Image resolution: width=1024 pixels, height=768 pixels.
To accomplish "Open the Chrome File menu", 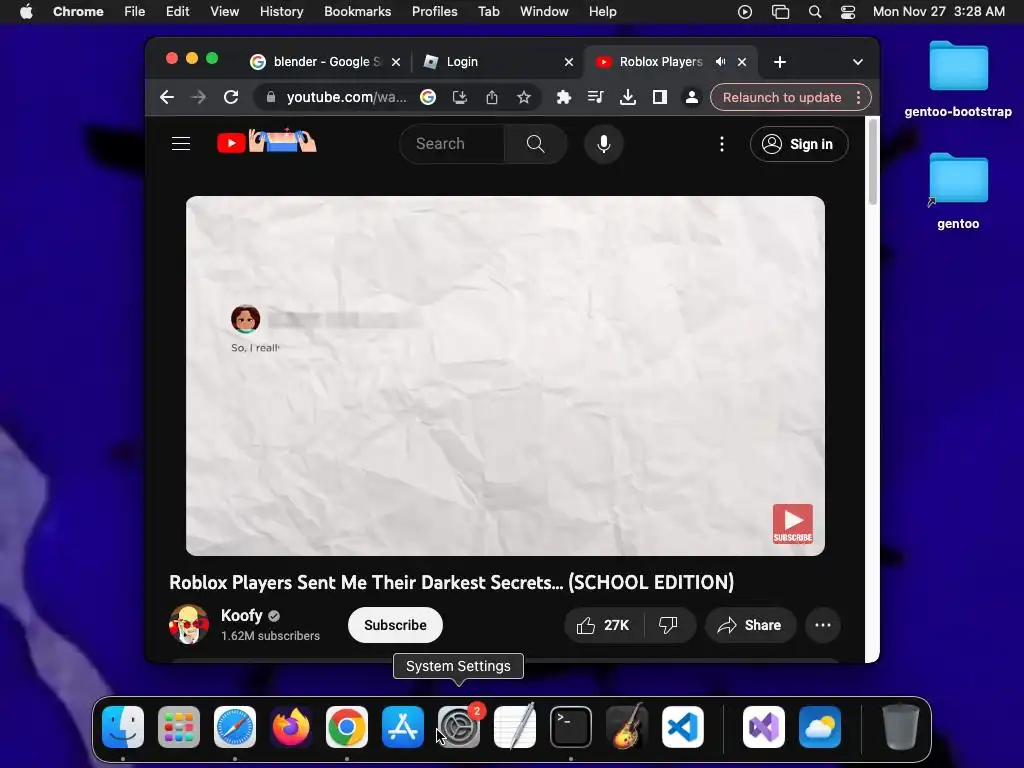I will click(135, 12).
